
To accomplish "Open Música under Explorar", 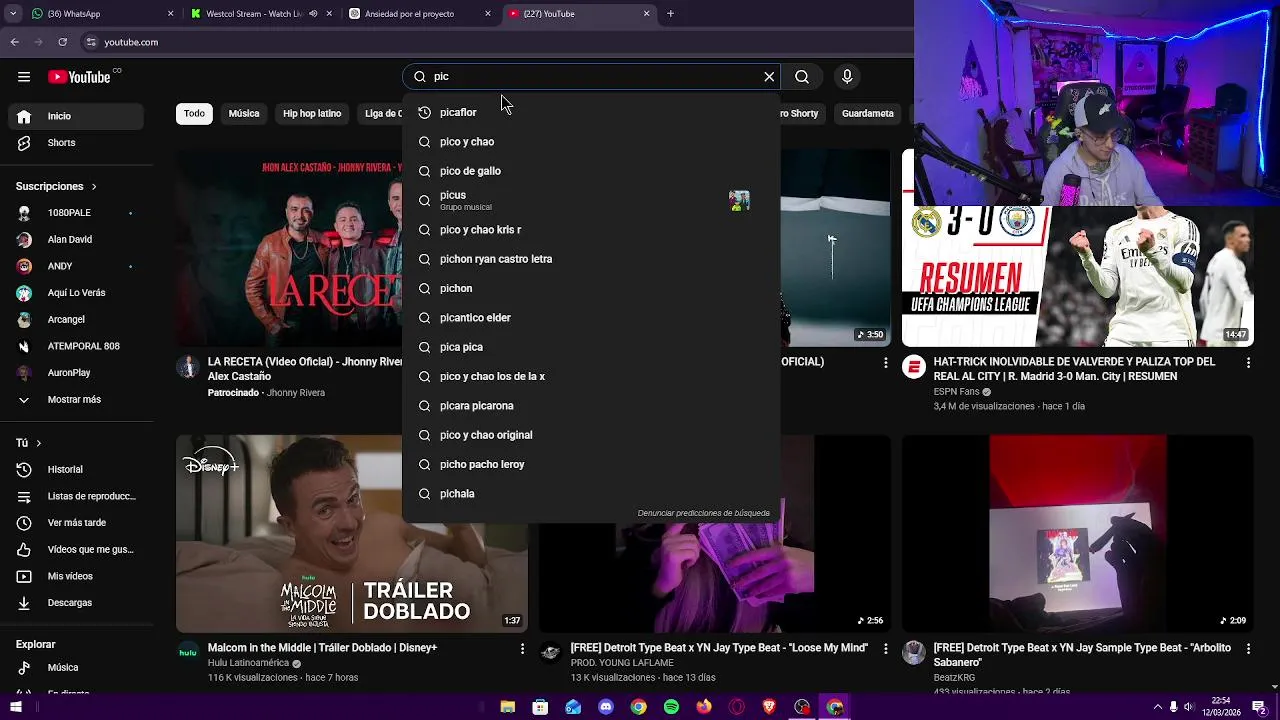I will [76, 667].
